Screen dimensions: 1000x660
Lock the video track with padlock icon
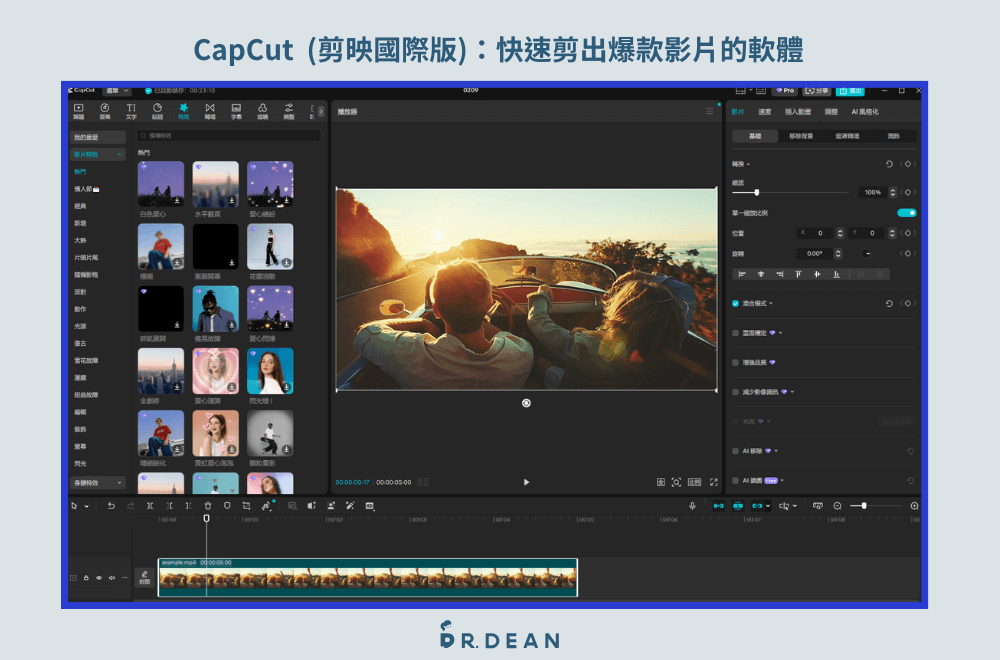[x=86, y=578]
